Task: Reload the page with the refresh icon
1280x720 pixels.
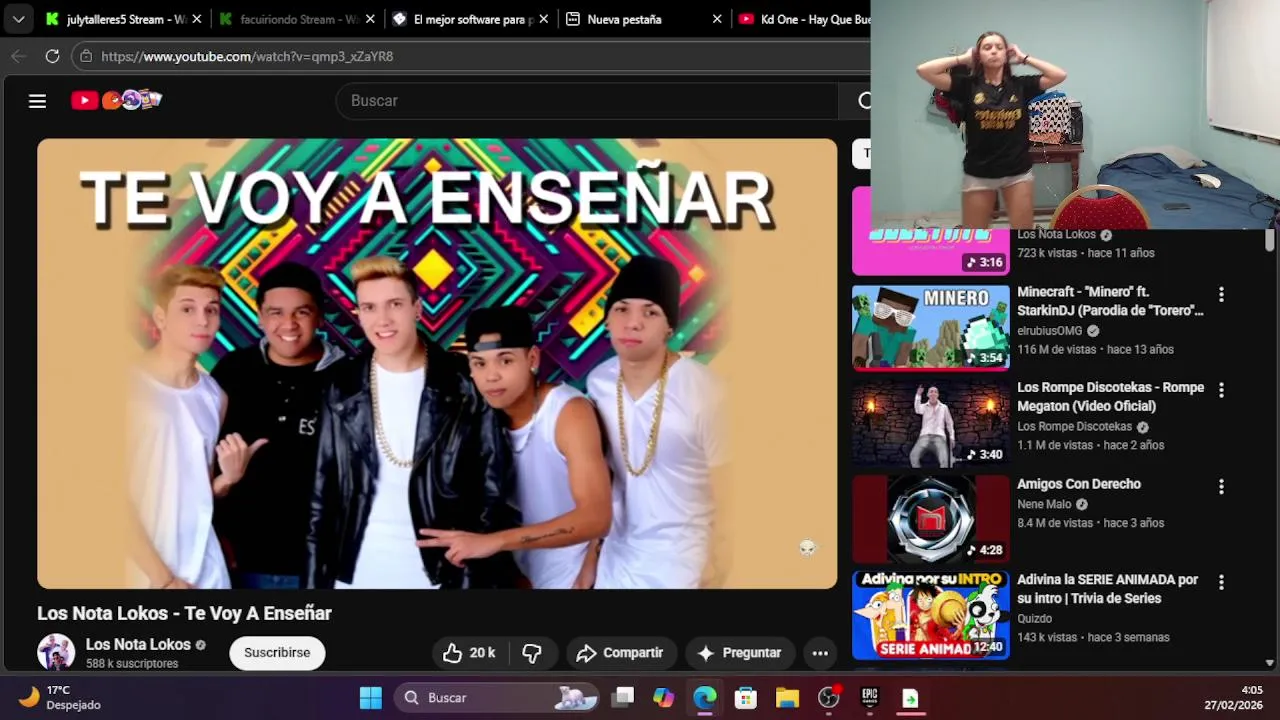Action: [52, 56]
